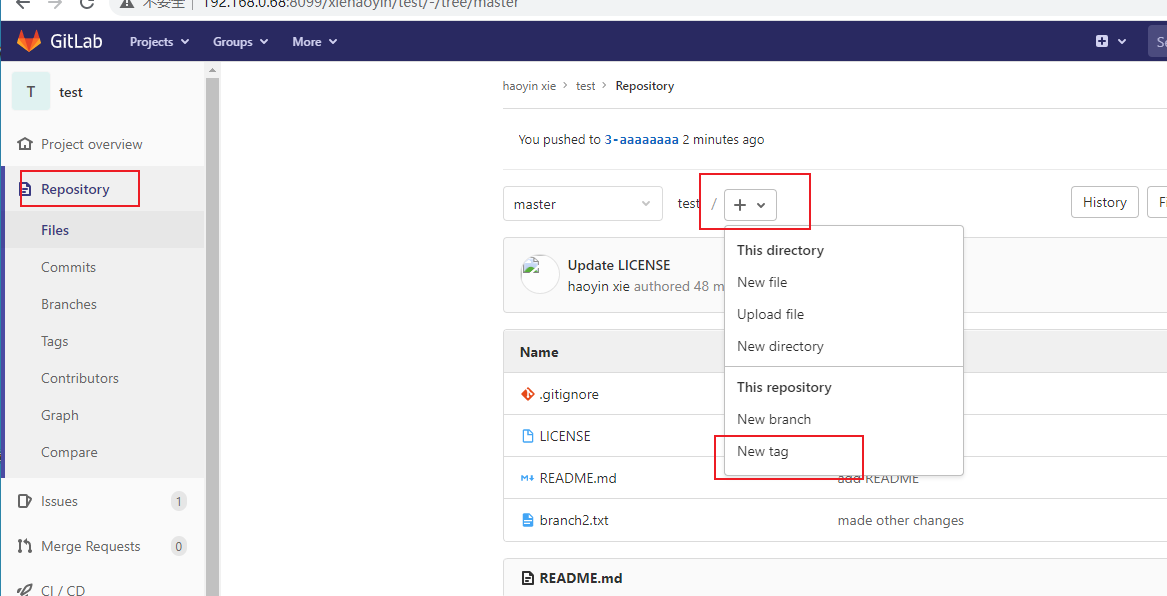Click the document icon beside LICENSE
1167x596 pixels.
tap(528, 435)
